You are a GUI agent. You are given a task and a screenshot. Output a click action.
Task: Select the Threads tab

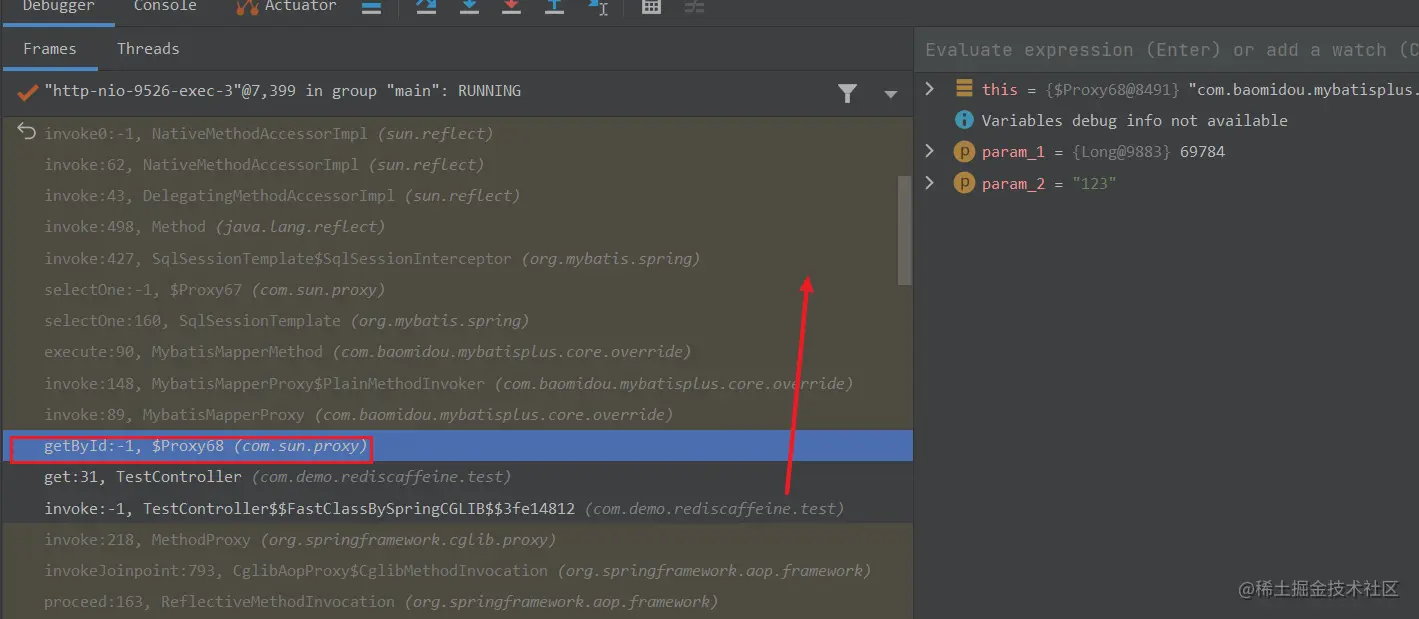click(148, 49)
